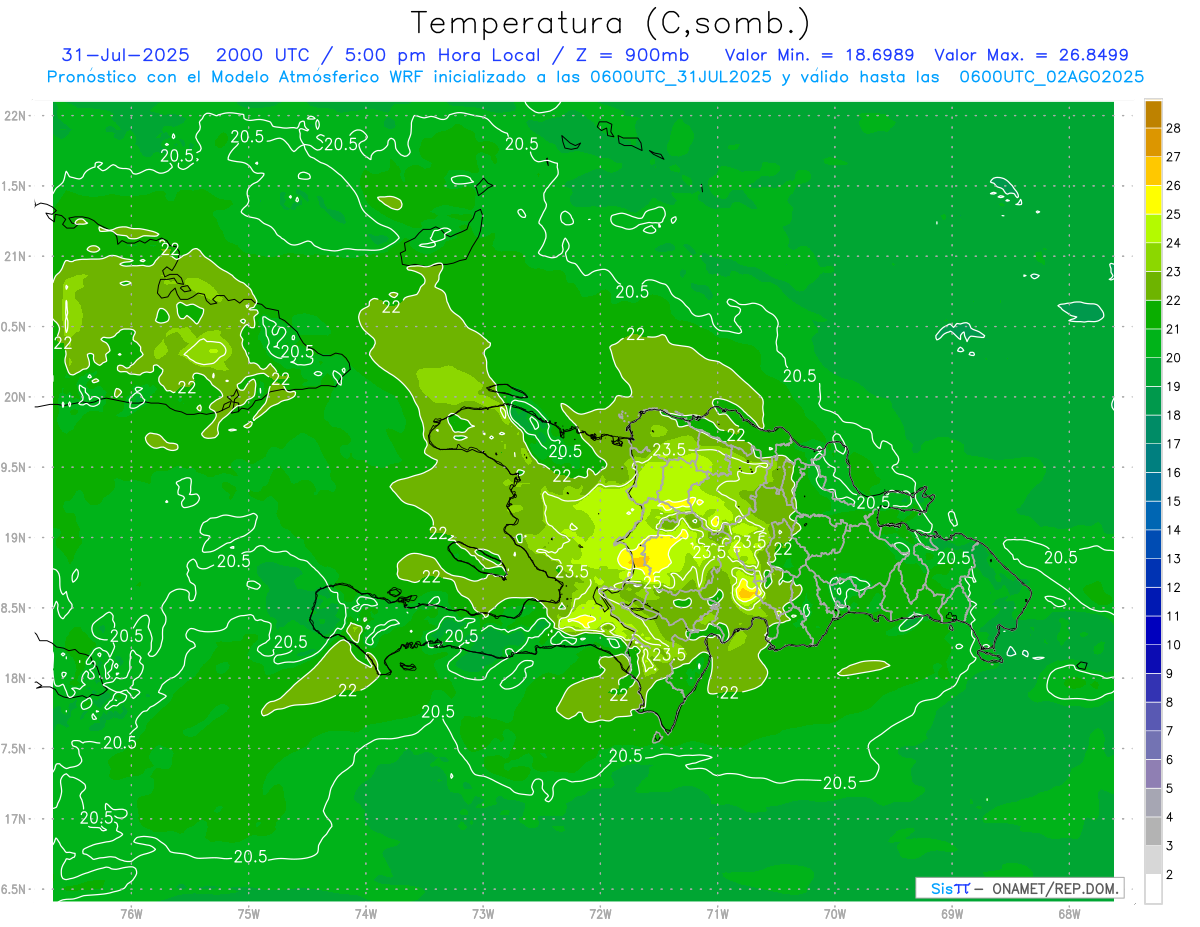Pick the purple swatch between 6 and 7

click(x=1154, y=745)
